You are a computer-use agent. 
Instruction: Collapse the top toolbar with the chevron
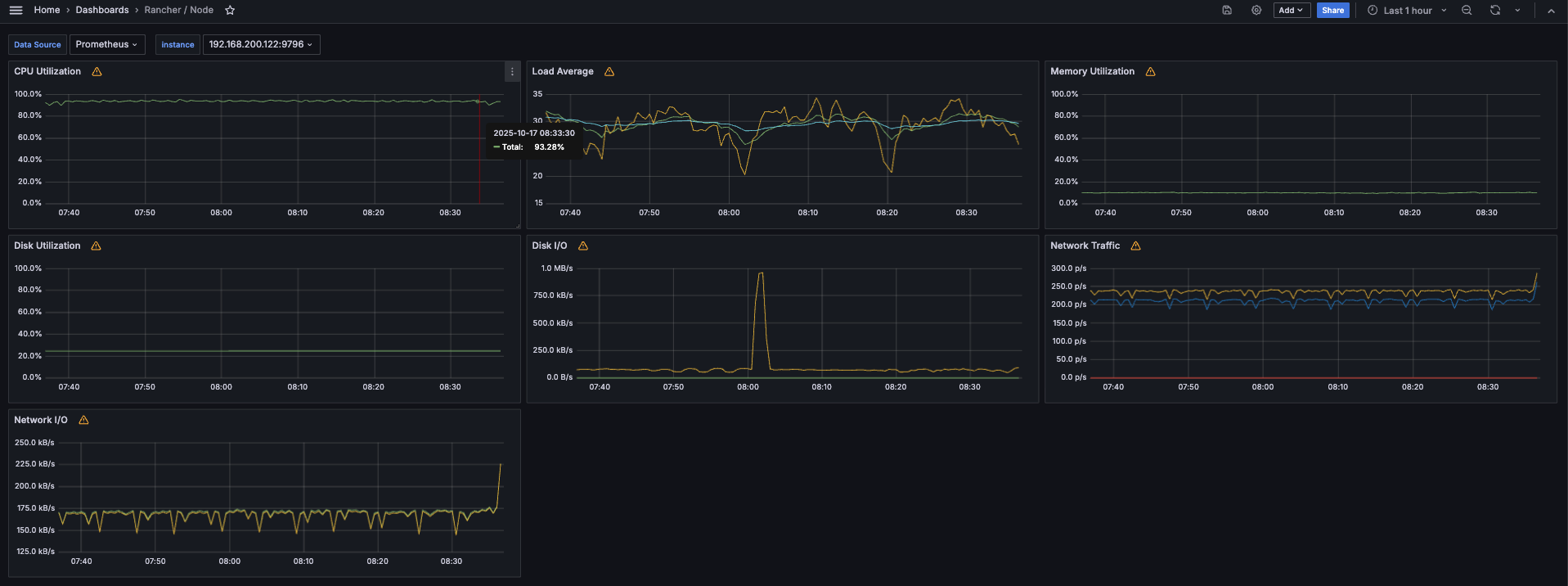coord(1551,11)
